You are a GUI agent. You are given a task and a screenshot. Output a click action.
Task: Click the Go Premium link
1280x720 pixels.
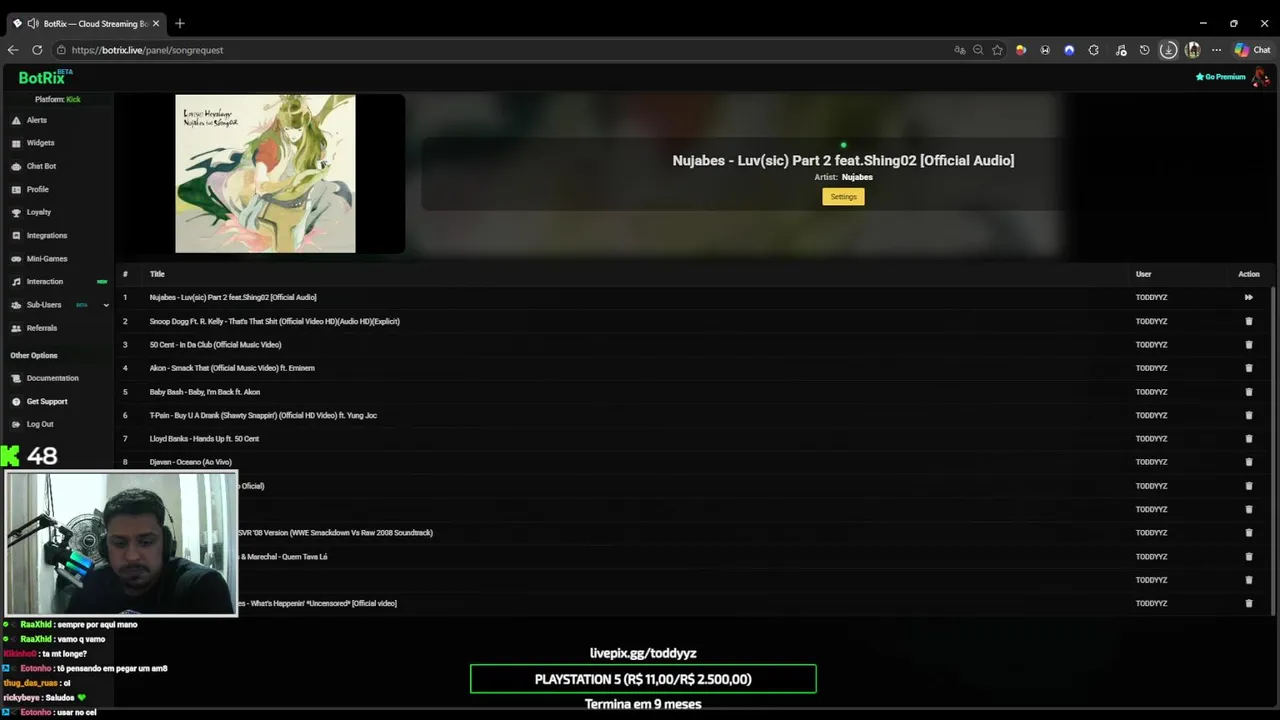1221,77
